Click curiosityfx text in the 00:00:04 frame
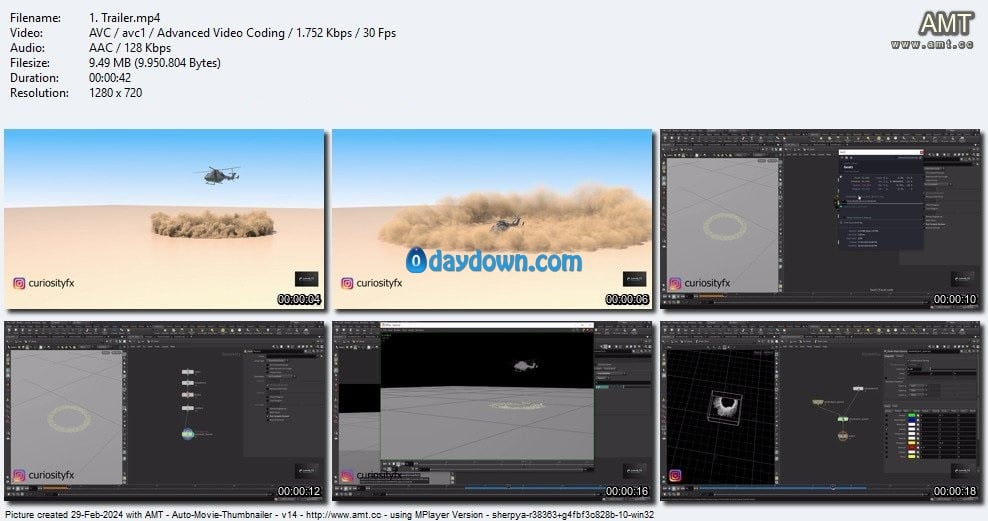This screenshot has height=521, width=988. (x=52, y=283)
